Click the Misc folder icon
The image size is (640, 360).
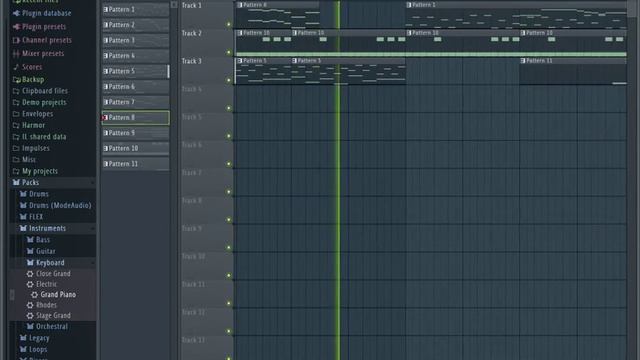pyautogui.click(x=16, y=160)
